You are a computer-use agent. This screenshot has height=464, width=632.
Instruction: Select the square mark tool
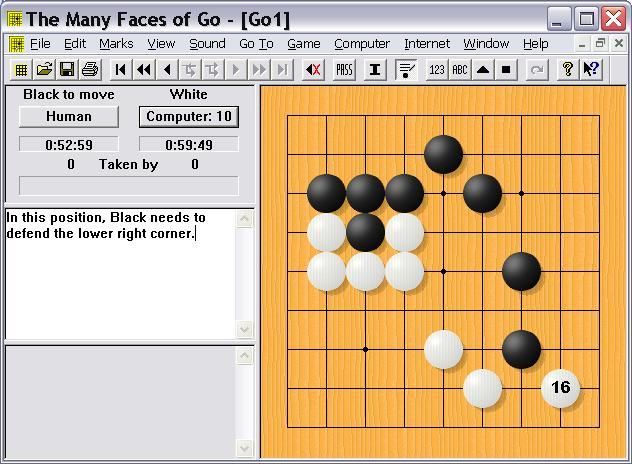click(506, 69)
